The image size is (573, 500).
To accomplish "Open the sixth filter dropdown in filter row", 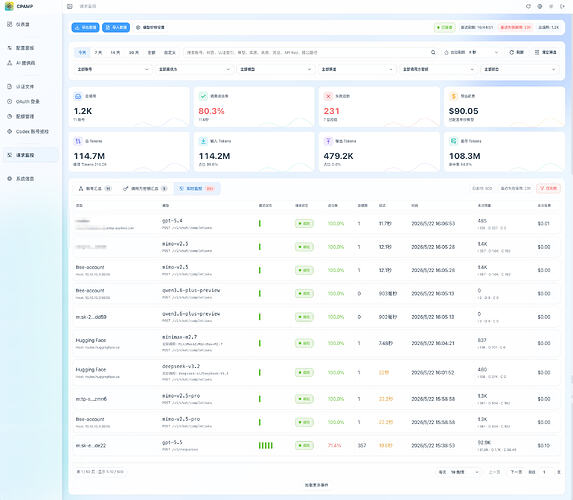I will pyautogui.click(x=520, y=69).
